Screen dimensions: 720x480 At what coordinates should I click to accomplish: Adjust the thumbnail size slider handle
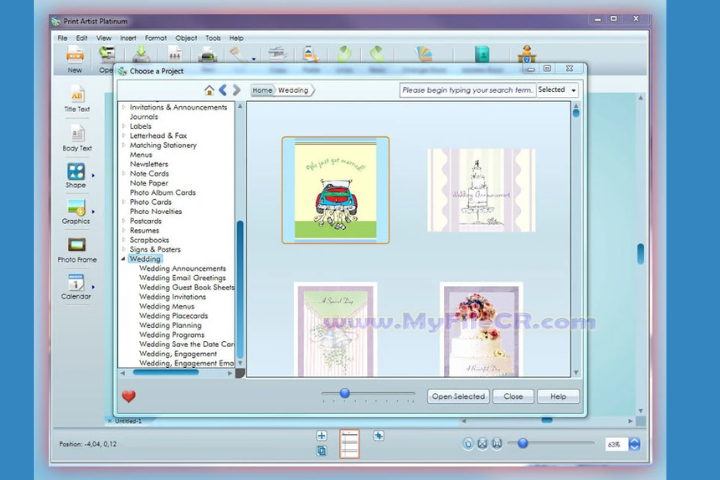click(x=345, y=393)
